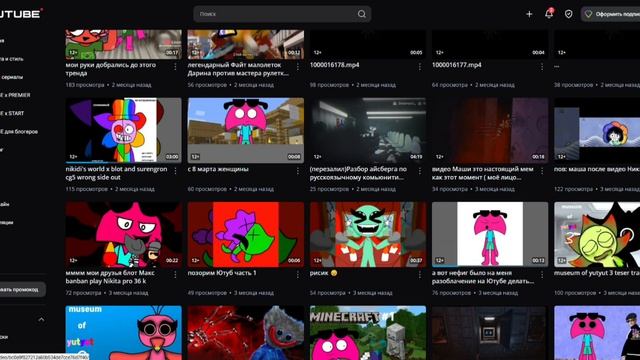Open the 'с 8 марта женщины' Minecraft thumbnail
This screenshot has width=640, height=360.
[x=246, y=130]
